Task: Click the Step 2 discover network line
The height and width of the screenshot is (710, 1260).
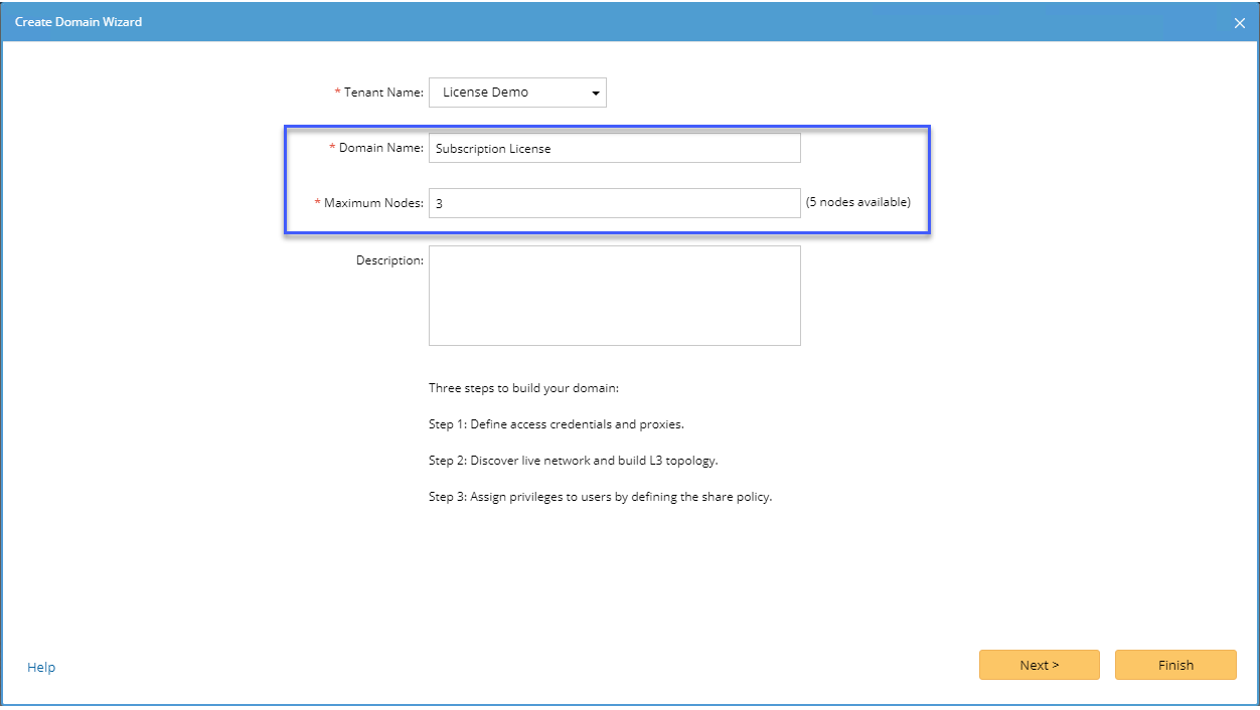Action: pyautogui.click(x=573, y=461)
